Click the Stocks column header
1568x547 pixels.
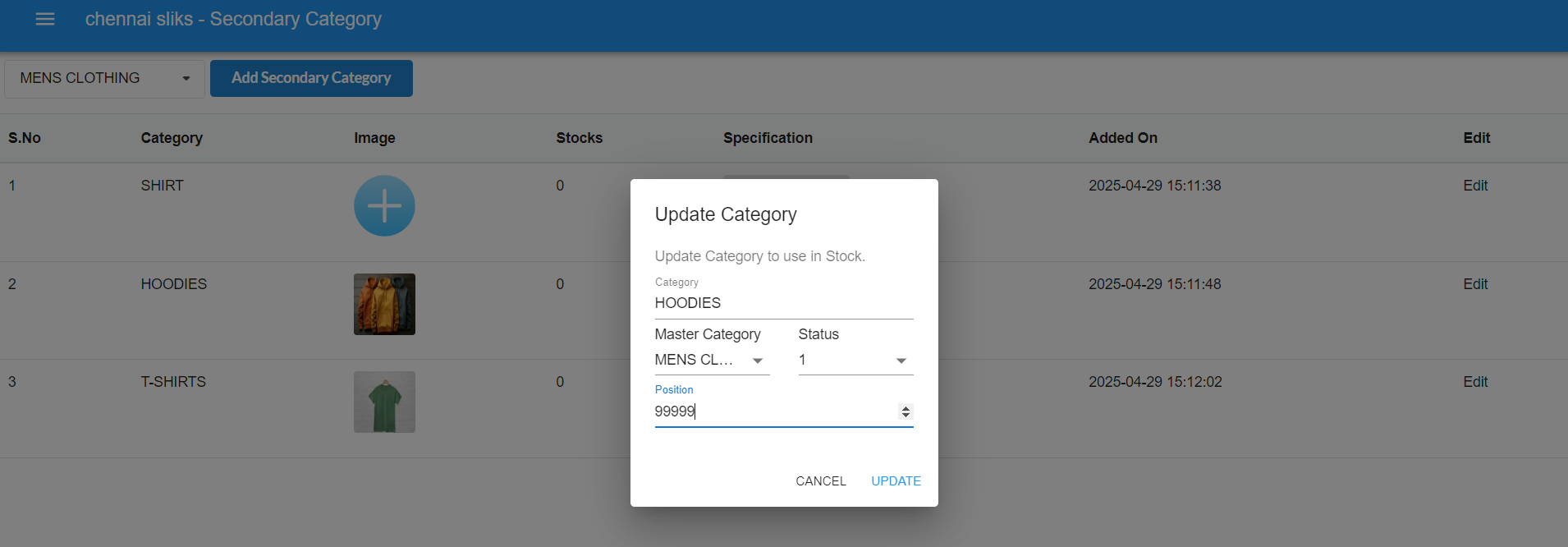pyautogui.click(x=579, y=138)
